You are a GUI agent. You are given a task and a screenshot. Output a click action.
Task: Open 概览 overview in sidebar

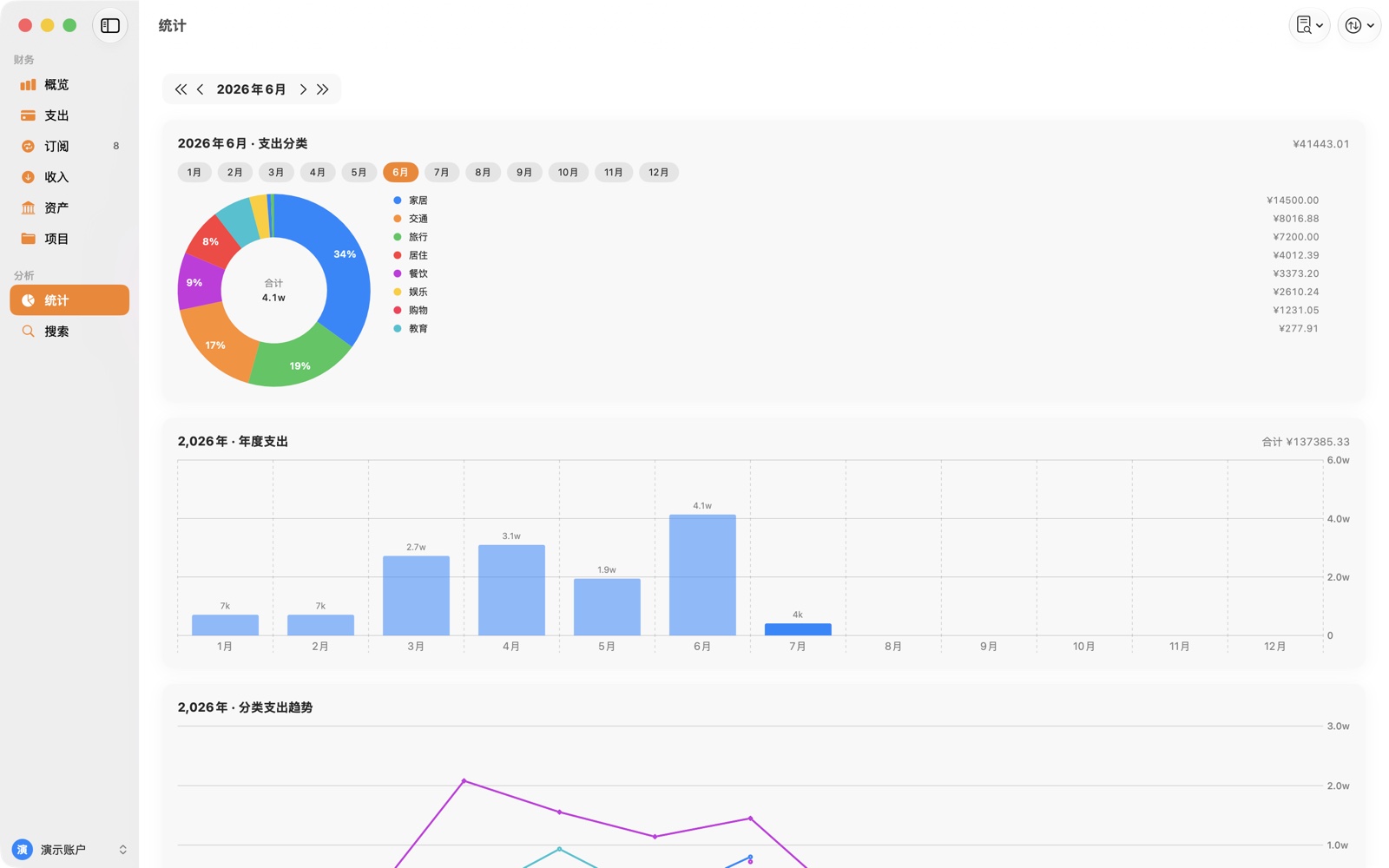[x=69, y=84]
